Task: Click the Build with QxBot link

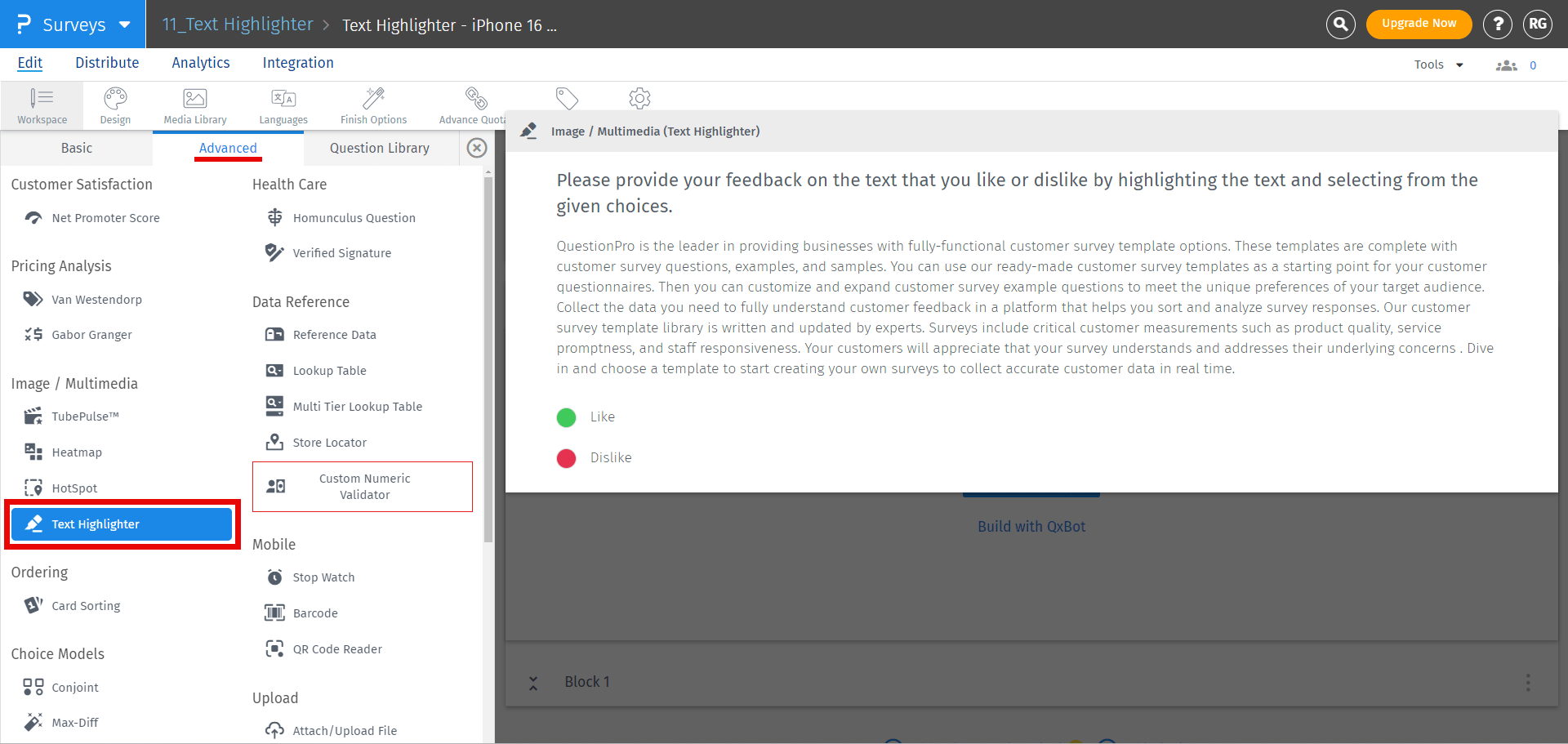Action: tap(1031, 527)
